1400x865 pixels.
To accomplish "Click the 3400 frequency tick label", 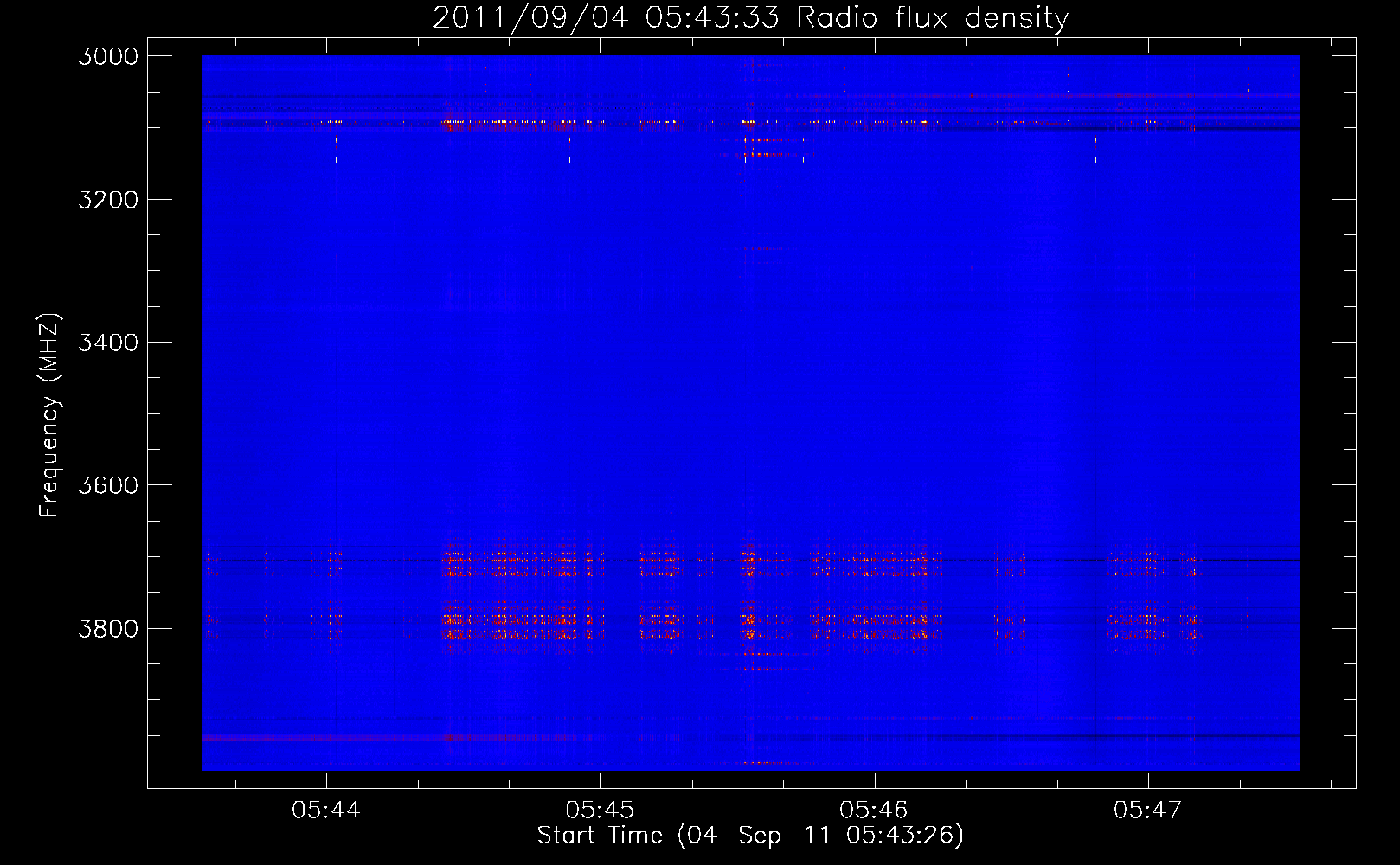I will pyautogui.click(x=108, y=343).
